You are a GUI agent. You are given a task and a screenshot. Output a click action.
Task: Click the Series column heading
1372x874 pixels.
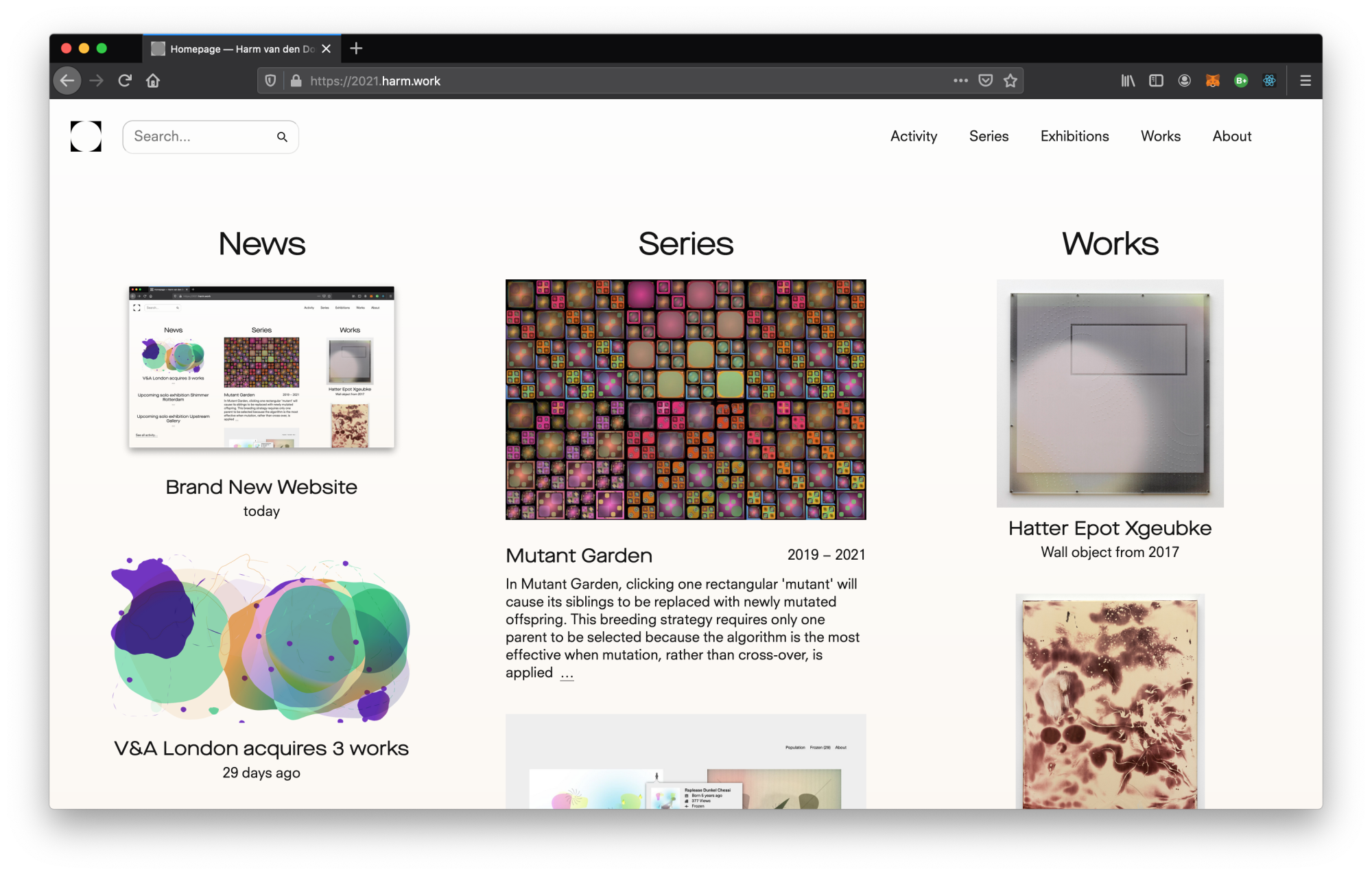686,244
